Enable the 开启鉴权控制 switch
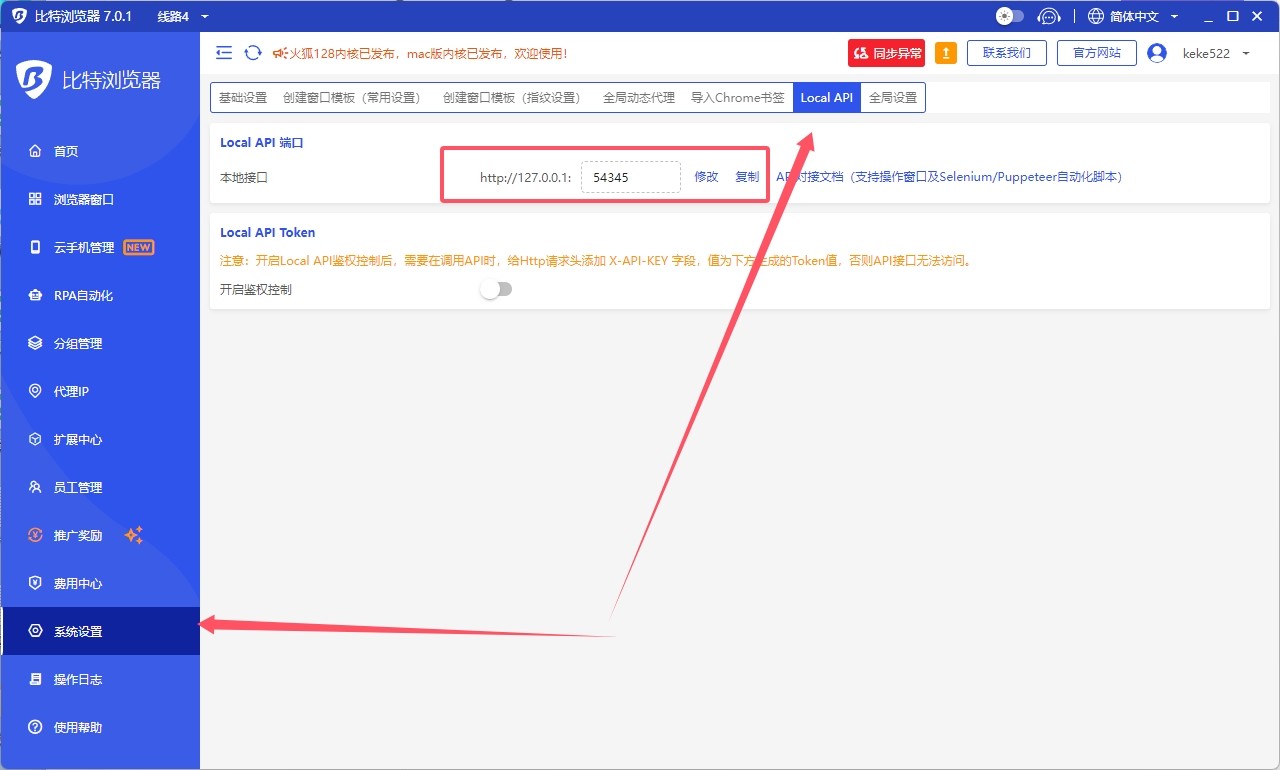Viewport: 1280px width, 770px height. point(495,289)
